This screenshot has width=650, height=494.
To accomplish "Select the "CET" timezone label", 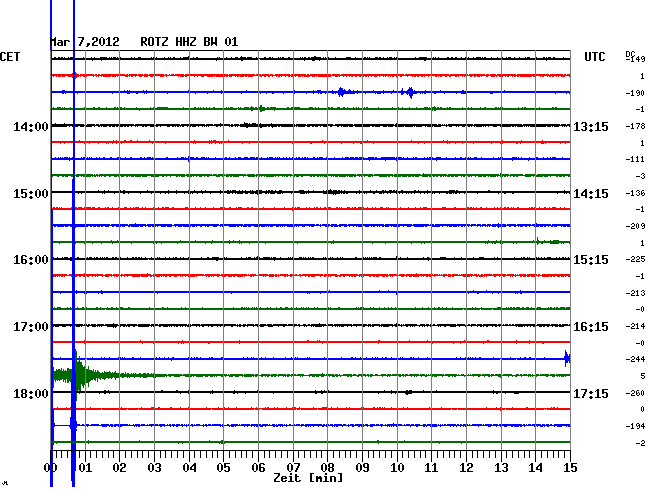I will [10, 57].
